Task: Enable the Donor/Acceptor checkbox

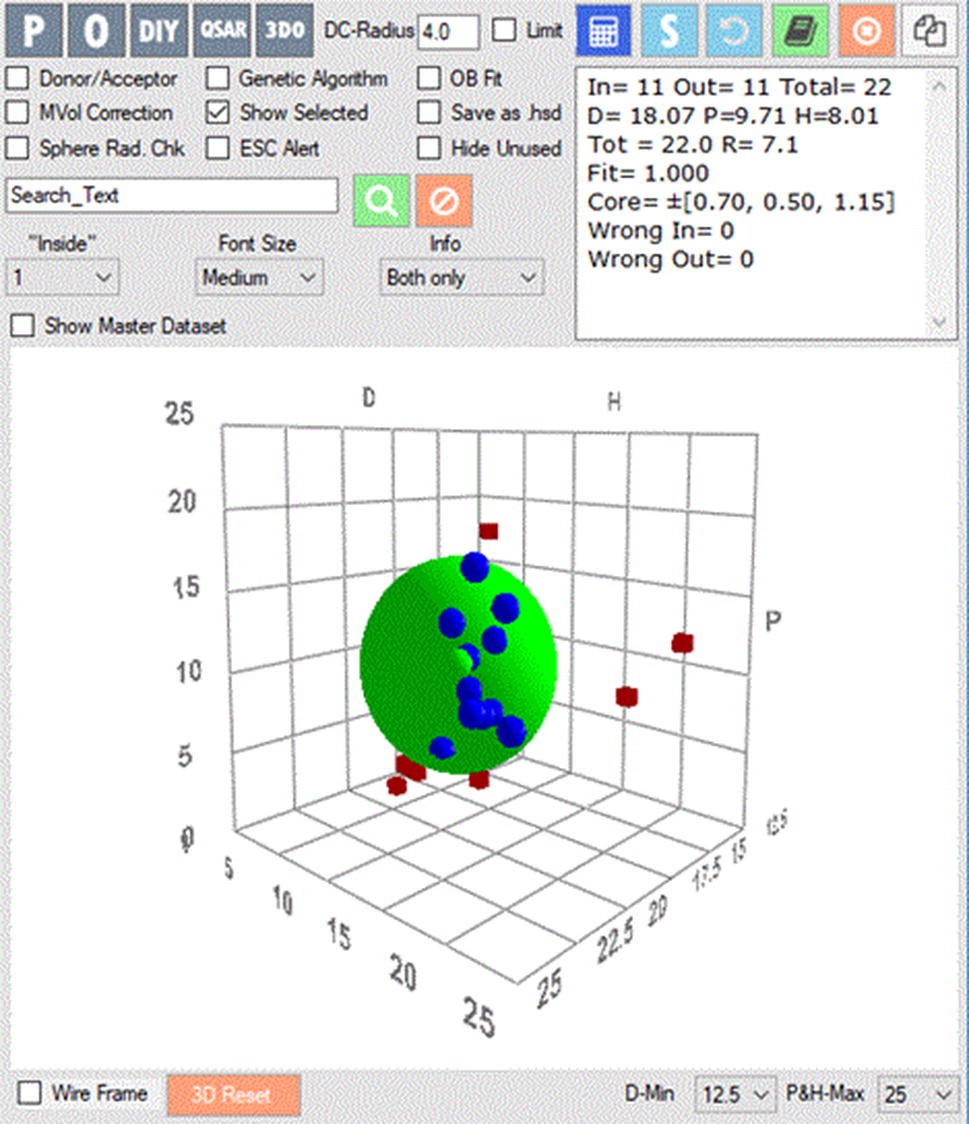Action: click(18, 78)
